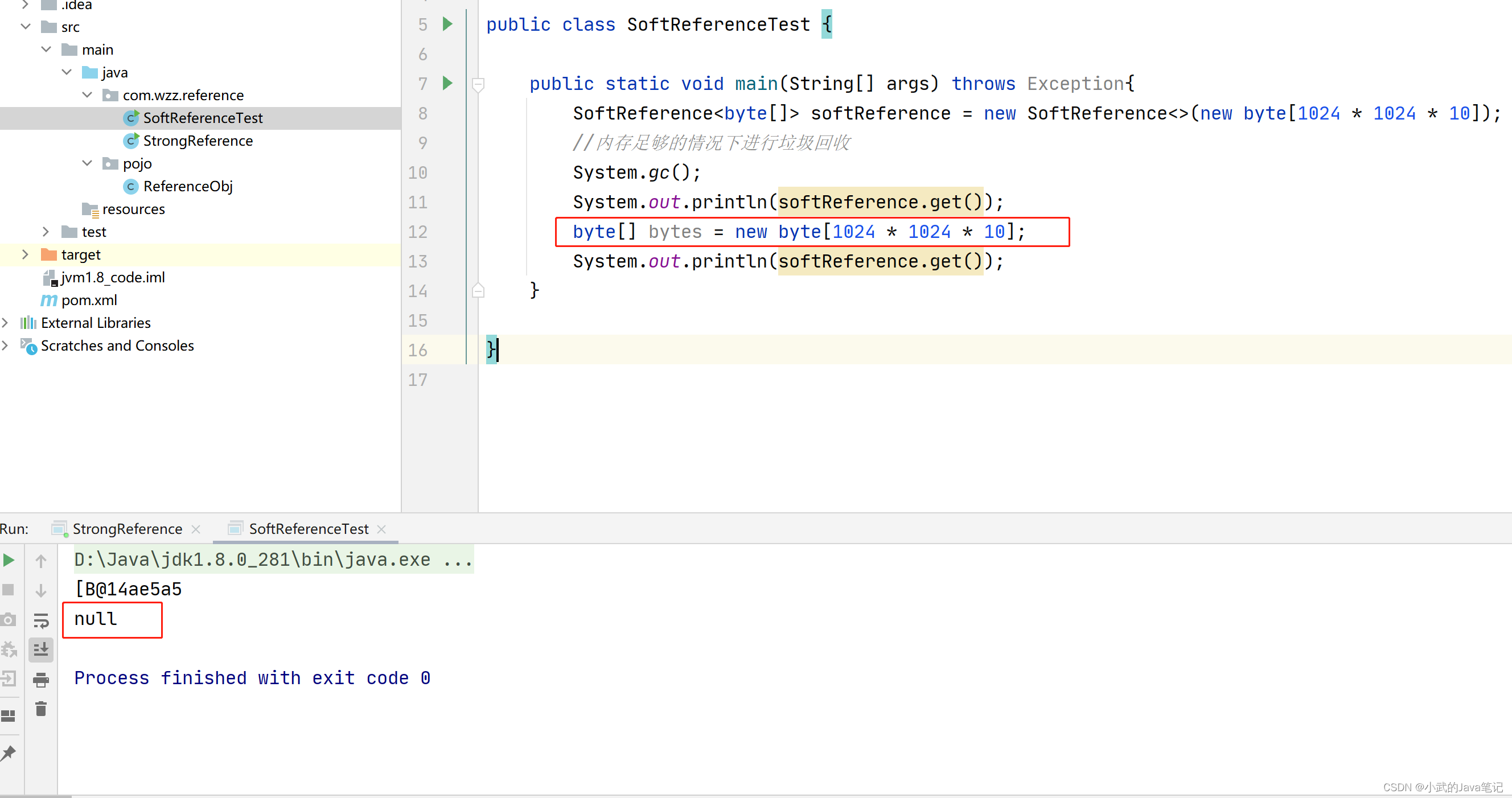The width and height of the screenshot is (1512, 798).
Task: Jump down the stacktrace with down arrow
Action: point(40,590)
